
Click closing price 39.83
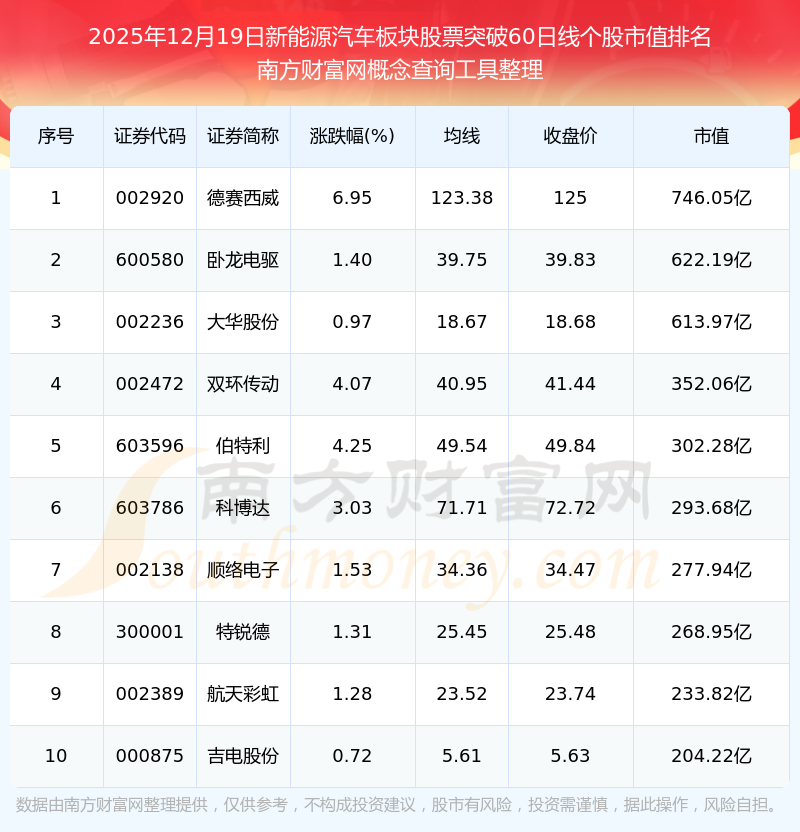click(570, 260)
